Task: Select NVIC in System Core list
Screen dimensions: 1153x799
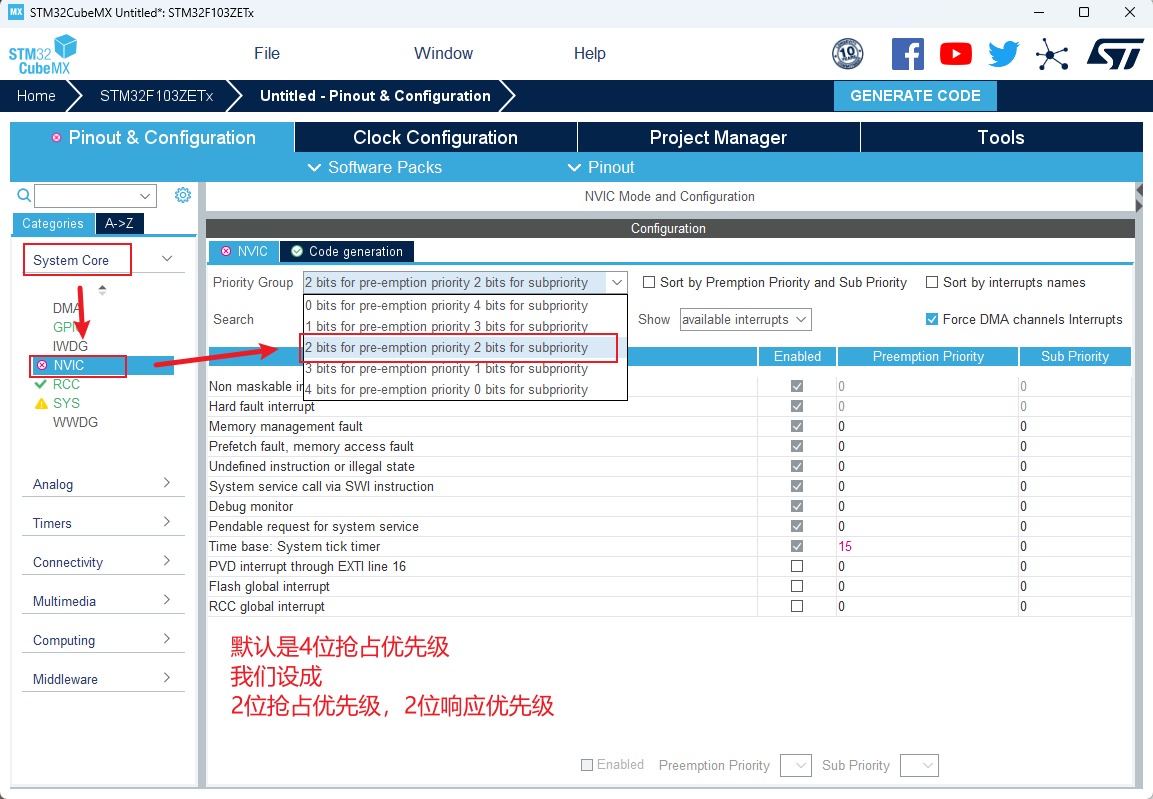Action: 68,365
